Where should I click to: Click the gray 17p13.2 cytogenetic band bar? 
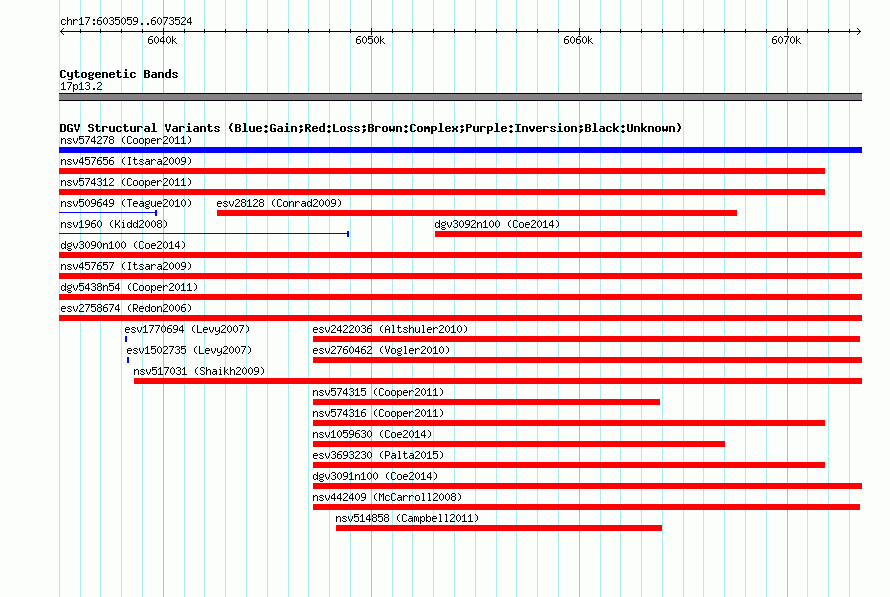pyautogui.click(x=460, y=97)
